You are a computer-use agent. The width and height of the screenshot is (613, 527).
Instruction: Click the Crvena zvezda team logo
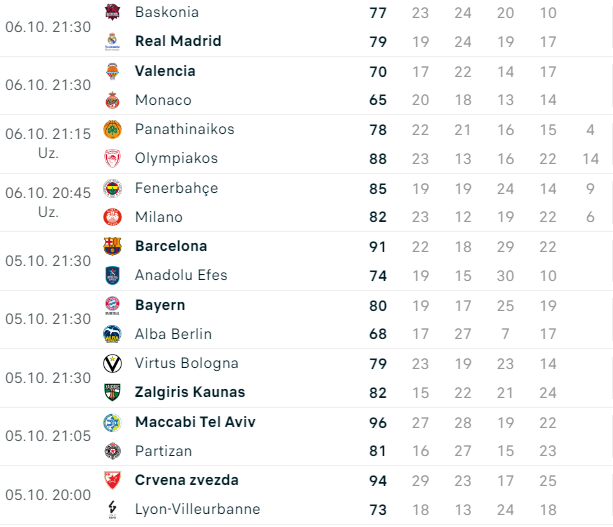113,480
